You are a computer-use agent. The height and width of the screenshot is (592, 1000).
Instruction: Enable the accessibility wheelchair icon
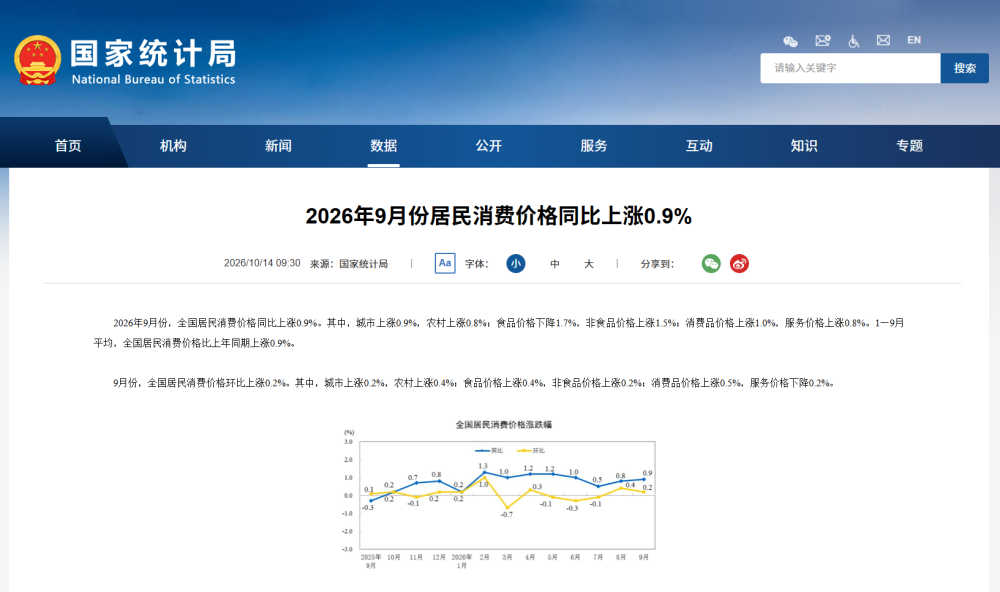click(853, 41)
